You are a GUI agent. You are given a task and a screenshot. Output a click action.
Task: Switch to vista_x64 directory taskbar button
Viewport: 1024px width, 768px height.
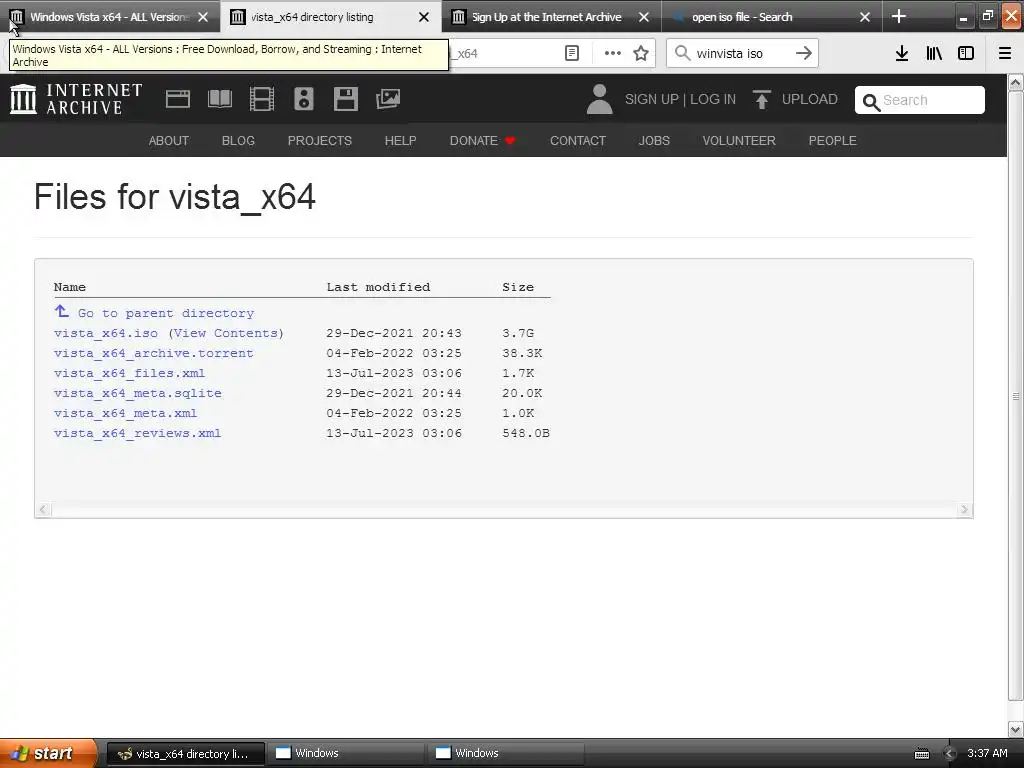click(x=185, y=754)
